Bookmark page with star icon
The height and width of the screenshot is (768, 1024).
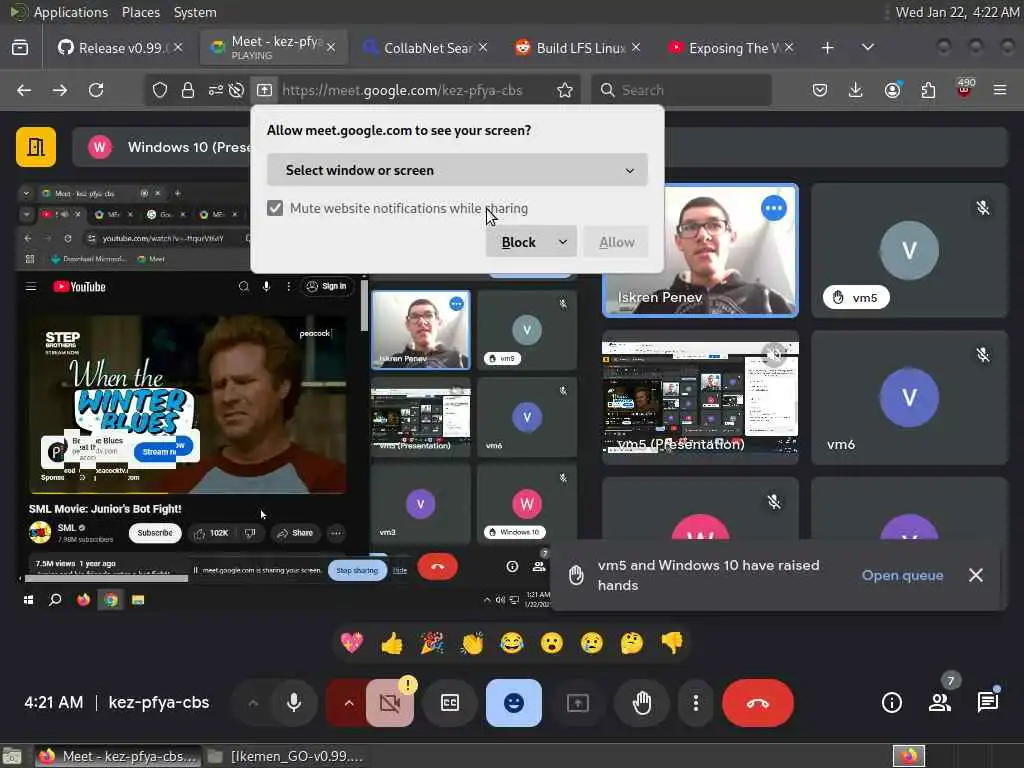(565, 90)
